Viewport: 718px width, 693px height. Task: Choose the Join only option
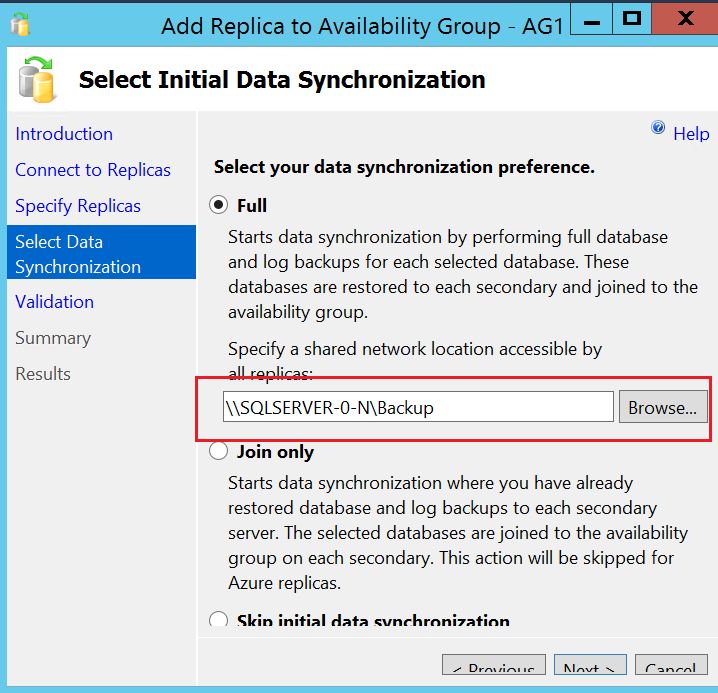(219, 452)
